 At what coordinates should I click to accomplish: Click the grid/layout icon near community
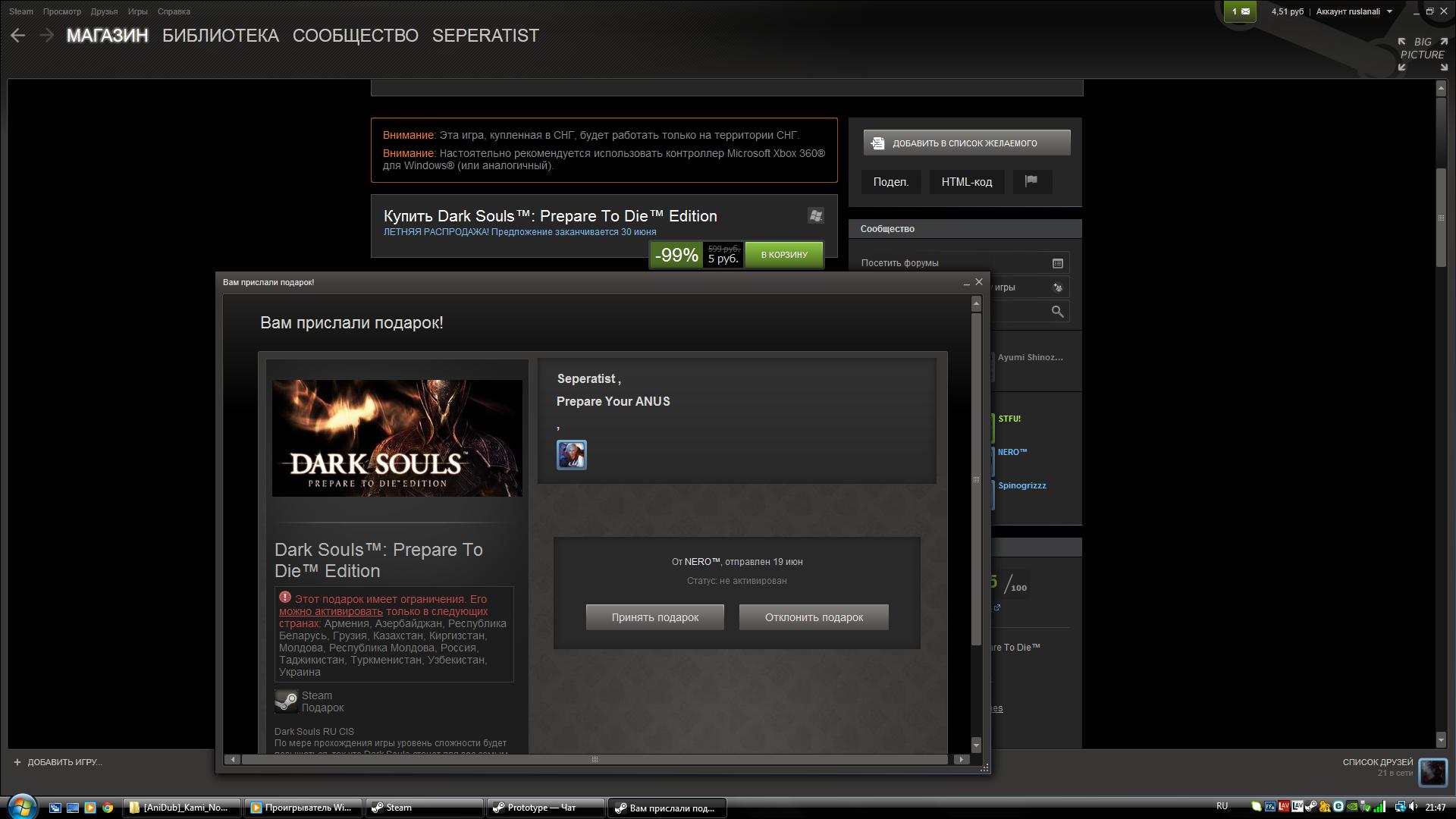point(1057,263)
